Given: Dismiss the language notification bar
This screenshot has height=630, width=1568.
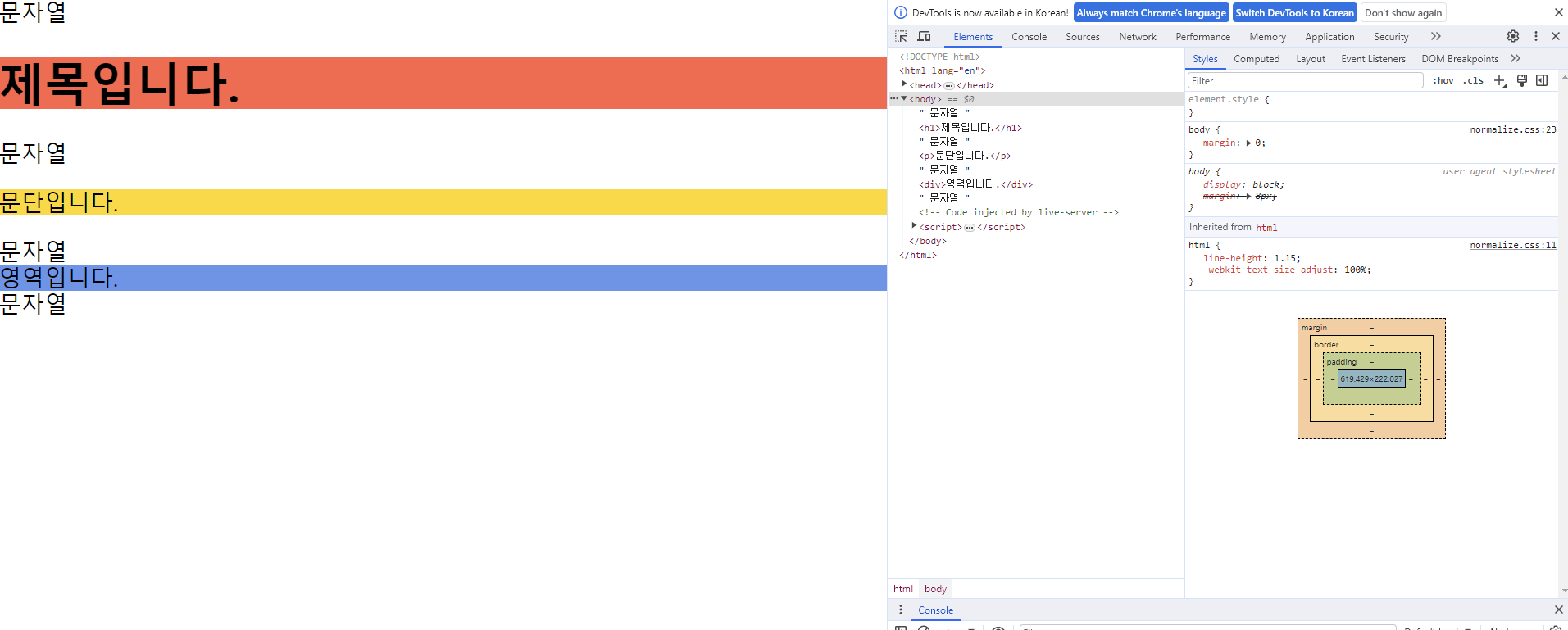Looking at the screenshot, I should (1559, 12).
